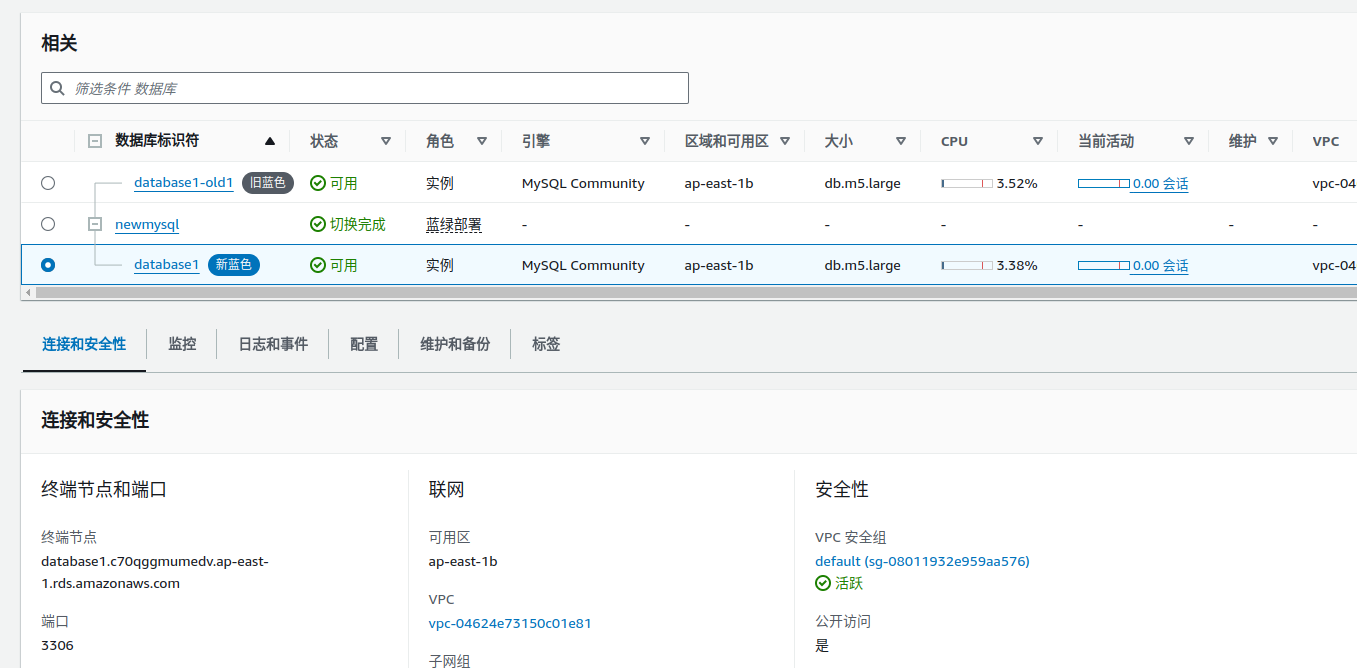Screen dimensions: 1357x668
Task: Open the 0.00 会话 link for database1-old1
Action: (1161, 184)
